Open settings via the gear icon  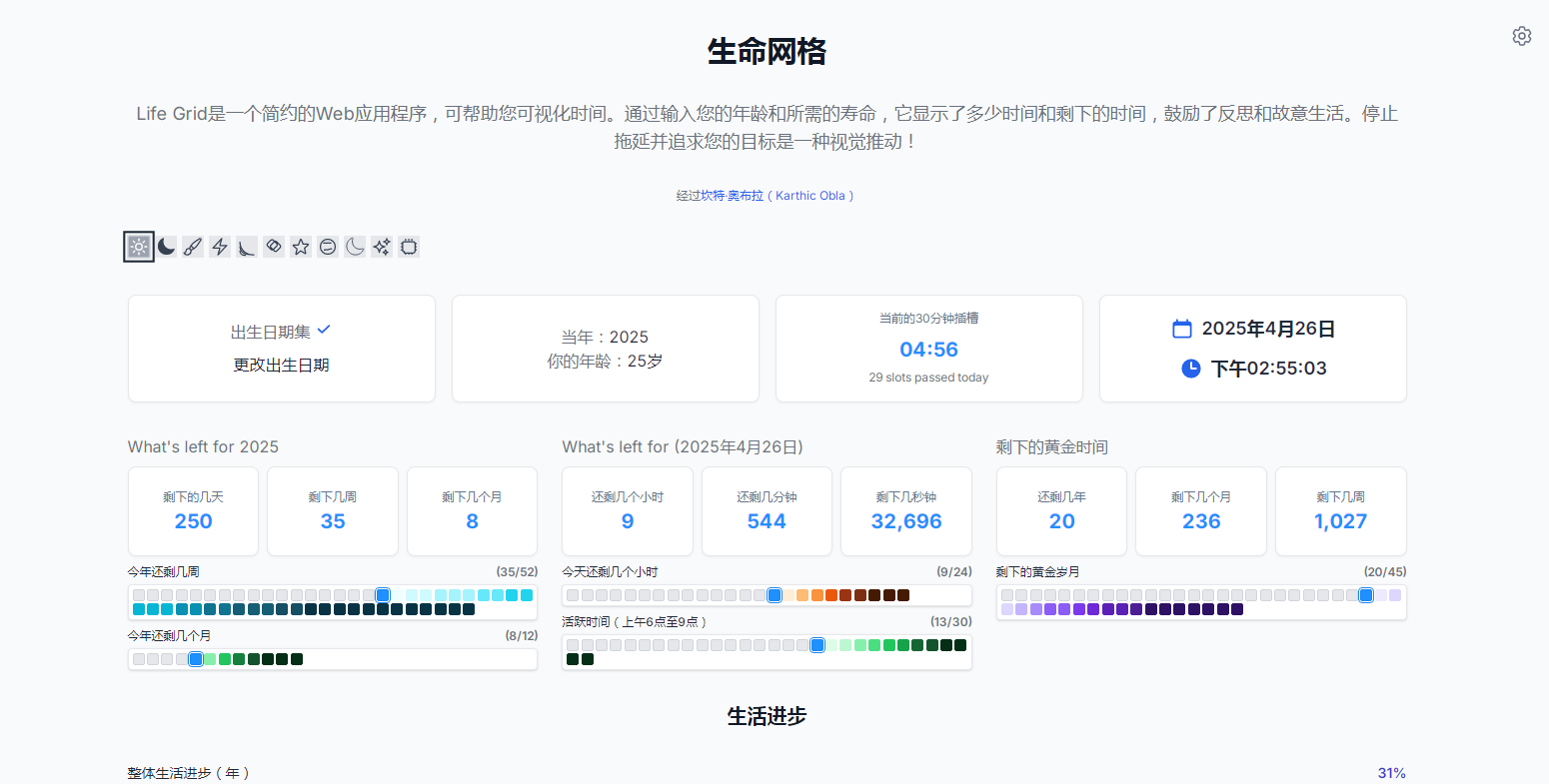pos(1521,36)
